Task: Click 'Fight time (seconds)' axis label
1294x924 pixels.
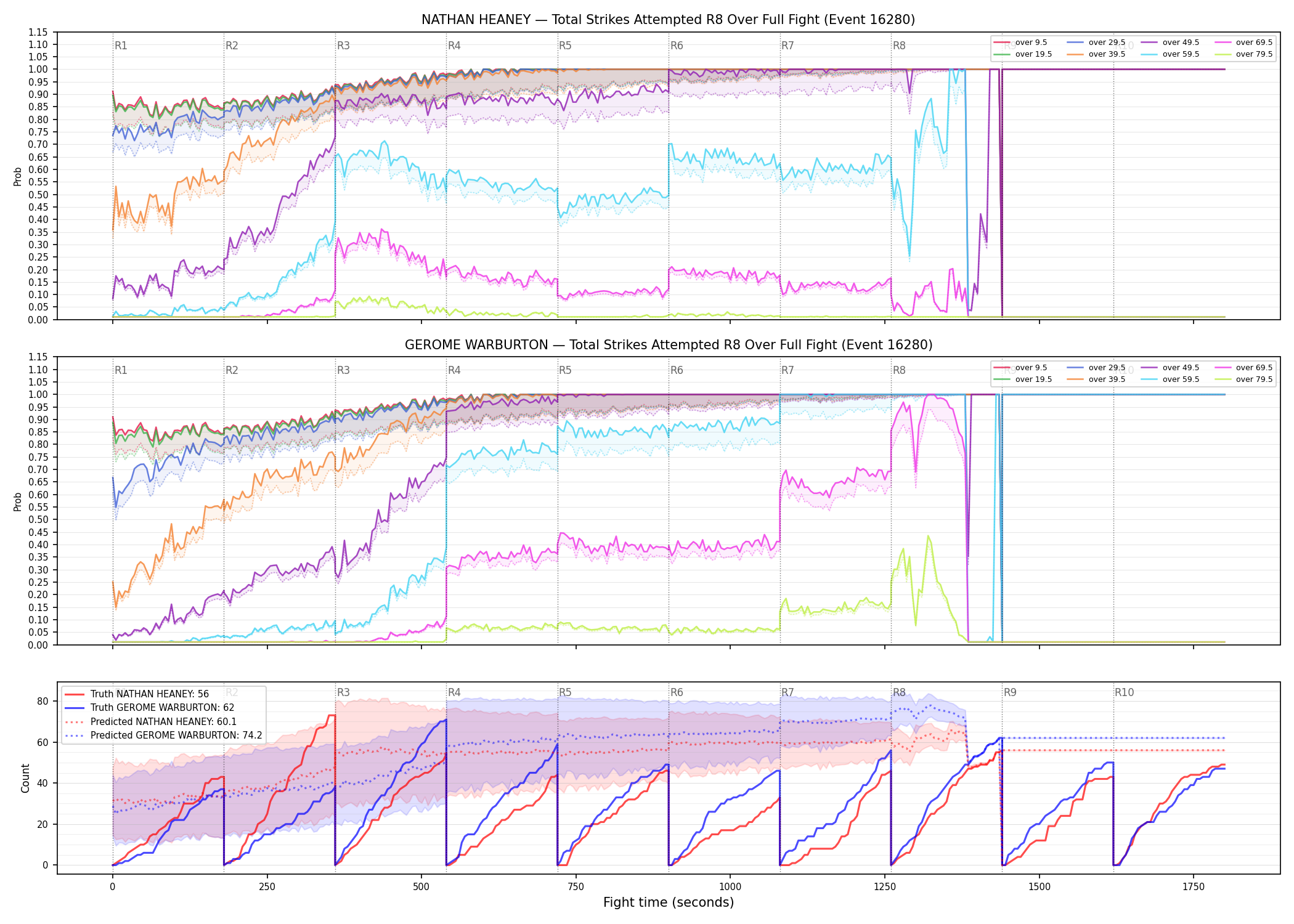Action: [x=668, y=902]
